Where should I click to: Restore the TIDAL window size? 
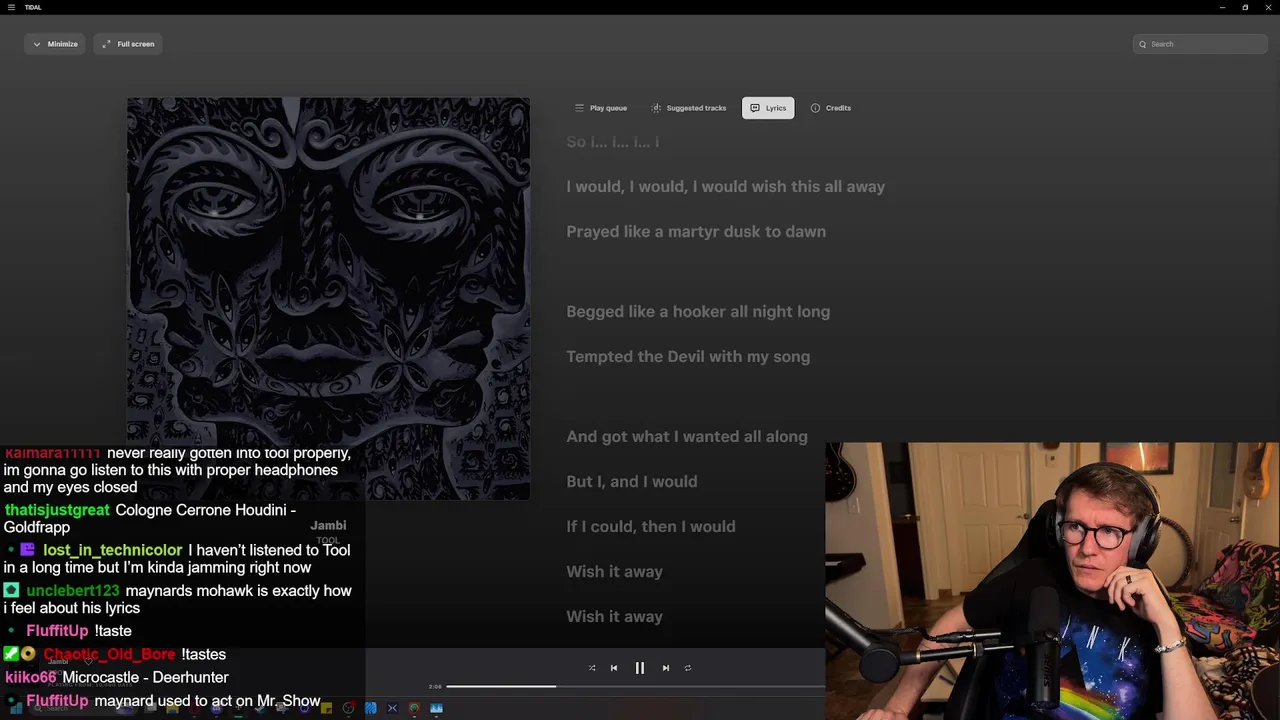pos(1245,7)
